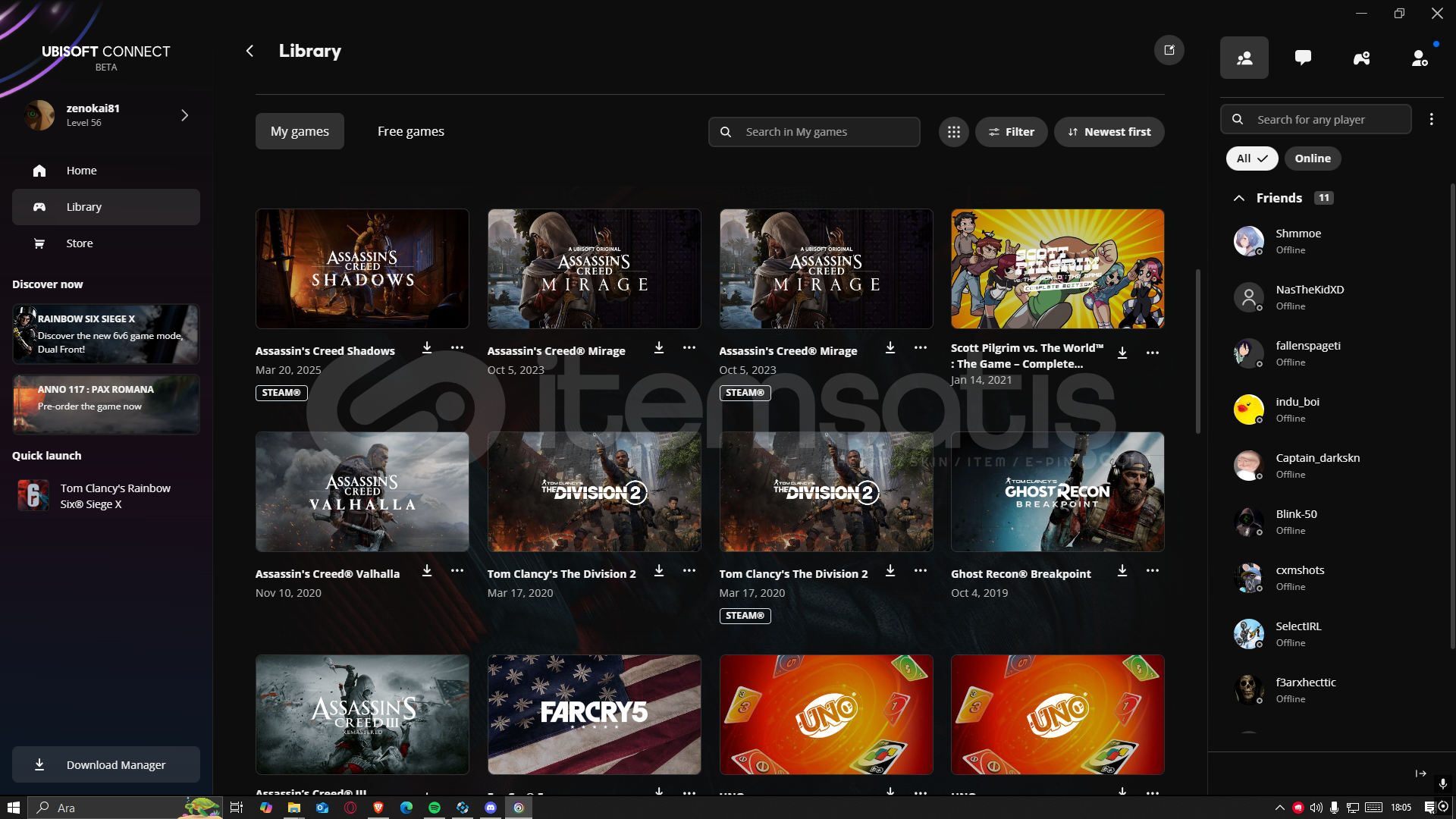
Task: Open the friends list panel icon
Action: click(x=1244, y=58)
